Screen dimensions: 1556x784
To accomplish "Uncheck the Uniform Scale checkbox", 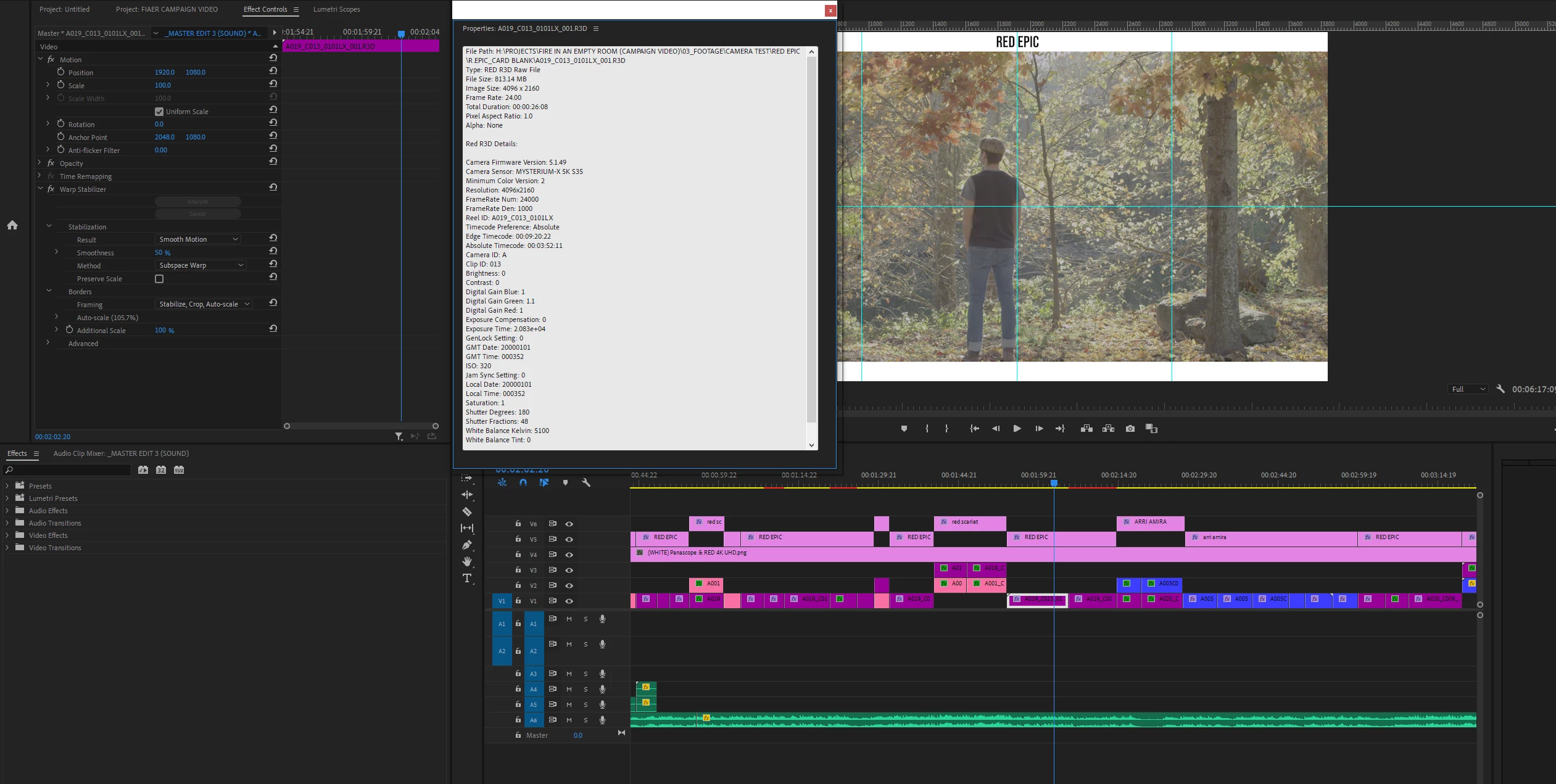I will pyautogui.click(x=159, y=112).
